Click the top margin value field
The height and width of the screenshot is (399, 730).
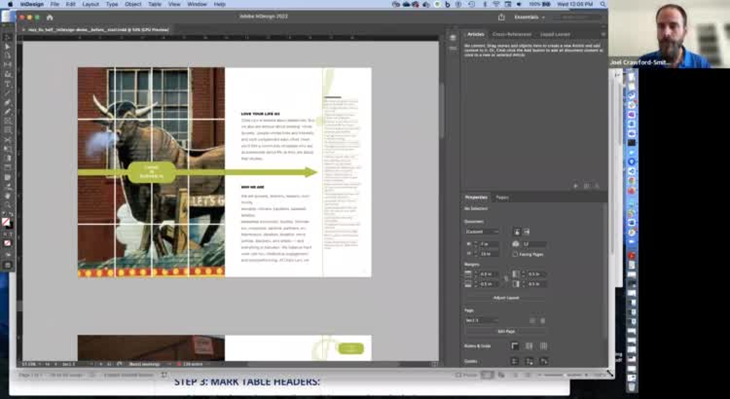pos(489,274)
